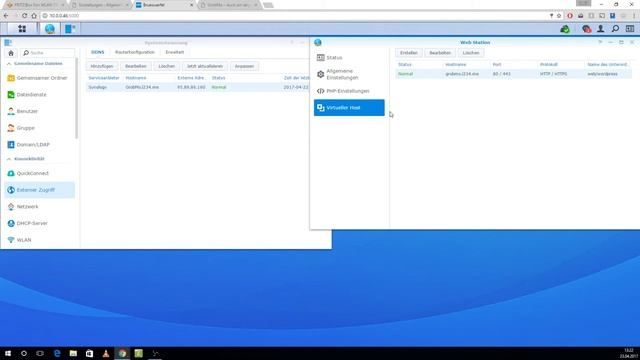Click the DHCP-Server icon
Viewport: 640px width, 360px height.
pos(11,223)
